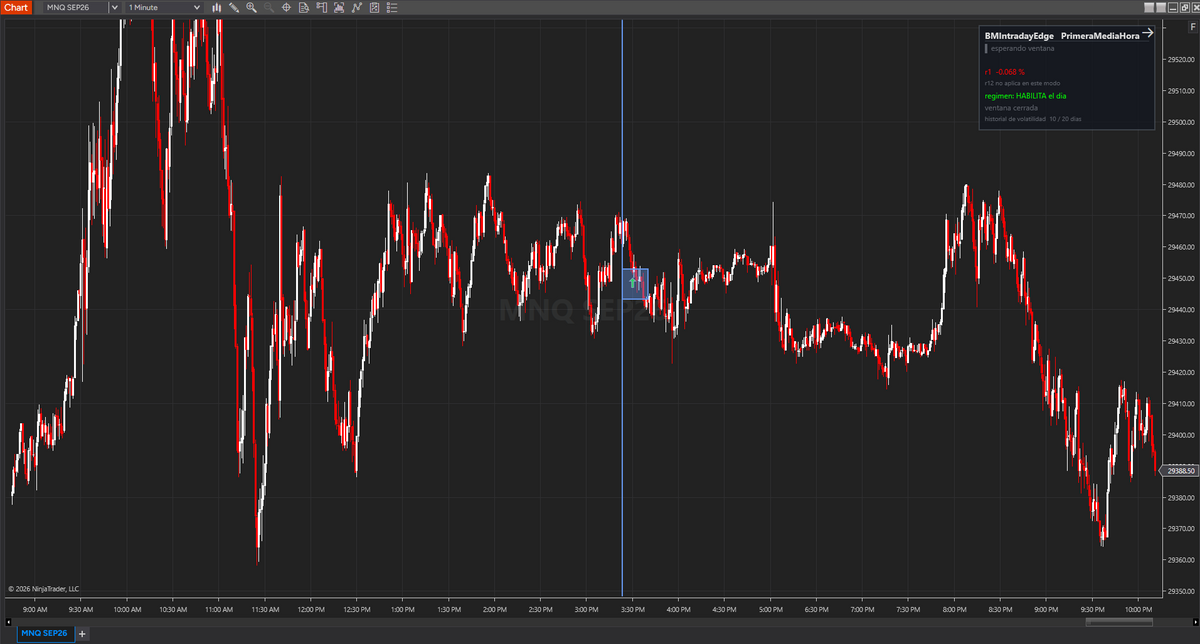
Task: Open the strategy performance checklist icon
Action: click(374, 7)
